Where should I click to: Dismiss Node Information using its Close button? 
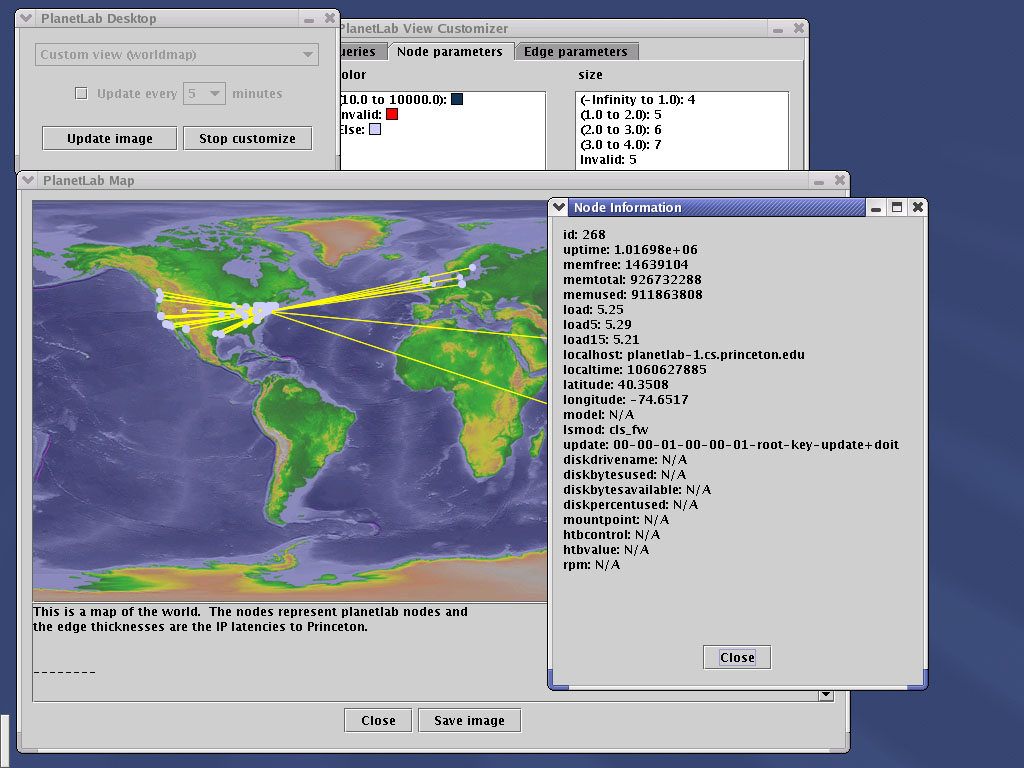tap(737, 657)
